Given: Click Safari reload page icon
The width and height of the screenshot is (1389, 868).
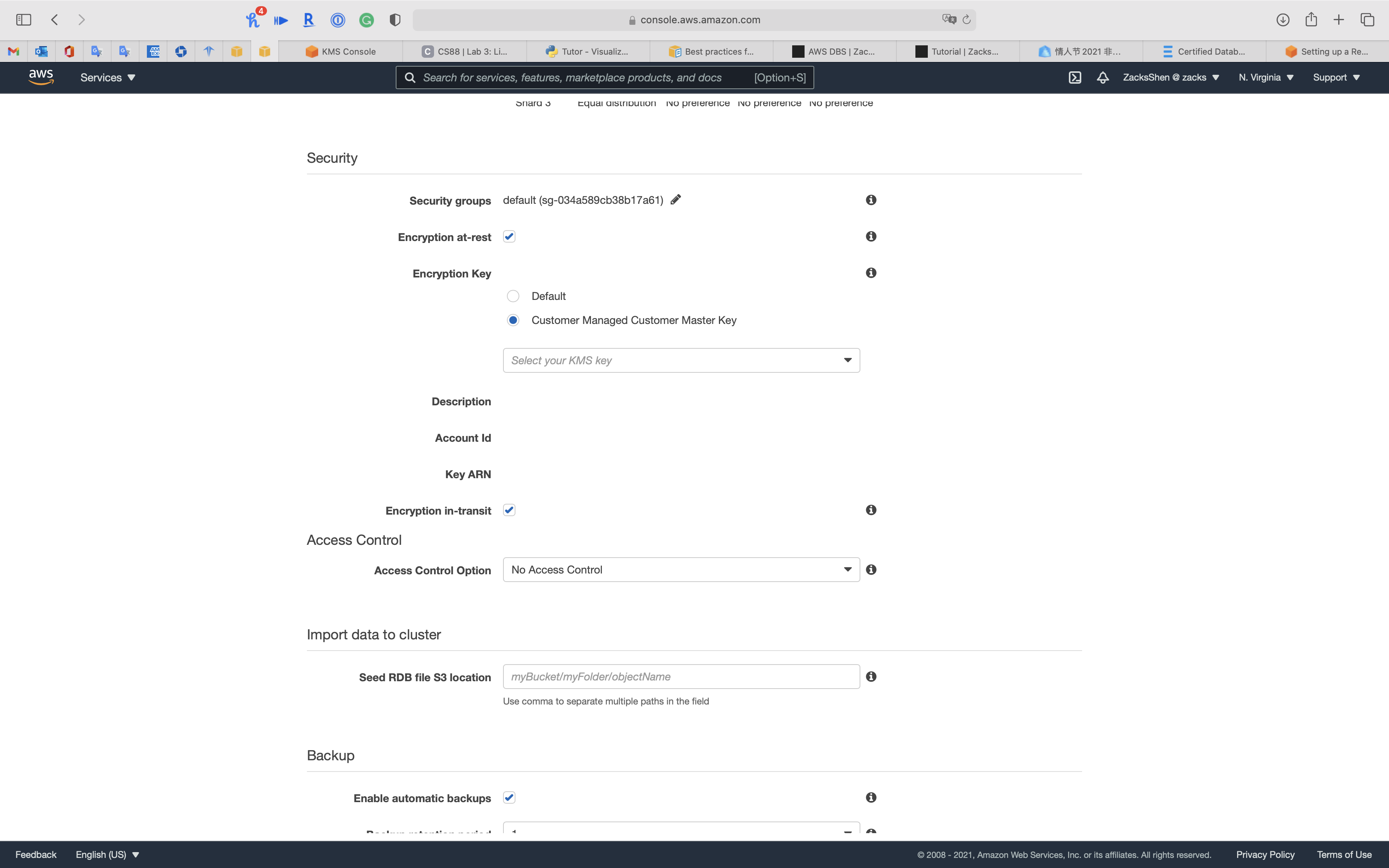Looking at the screenshot, I should pyautogui.click(x=967, y=19).
